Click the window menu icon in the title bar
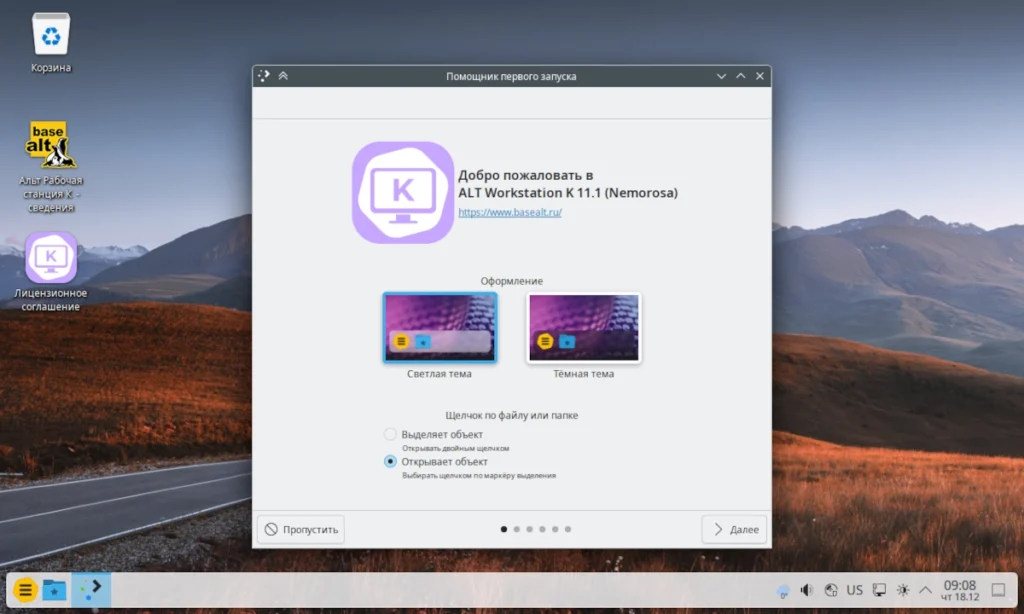This screenshot has height=614, width=1024. point(264,76)
